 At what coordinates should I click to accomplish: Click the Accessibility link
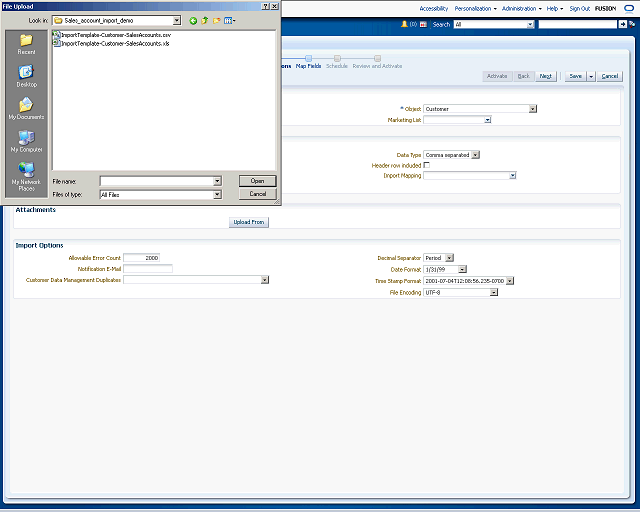[x=433, y=9]
